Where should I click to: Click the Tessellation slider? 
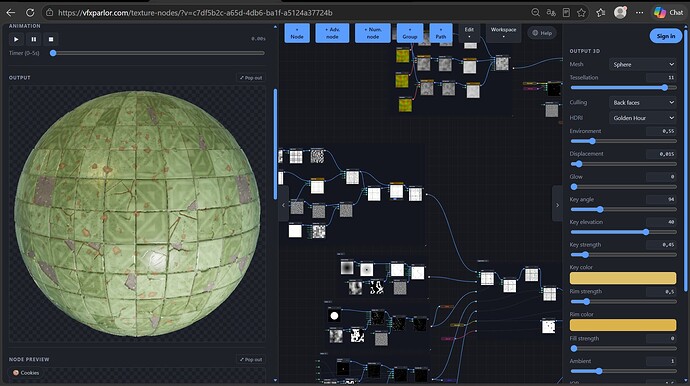[x=623, y=88]
